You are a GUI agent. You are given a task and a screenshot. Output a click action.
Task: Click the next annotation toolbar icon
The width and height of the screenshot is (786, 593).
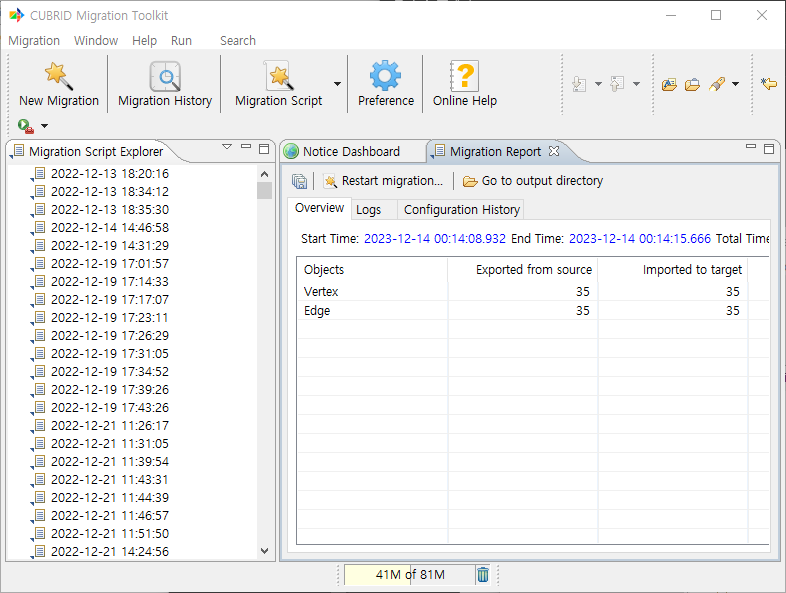coord(579,84)
